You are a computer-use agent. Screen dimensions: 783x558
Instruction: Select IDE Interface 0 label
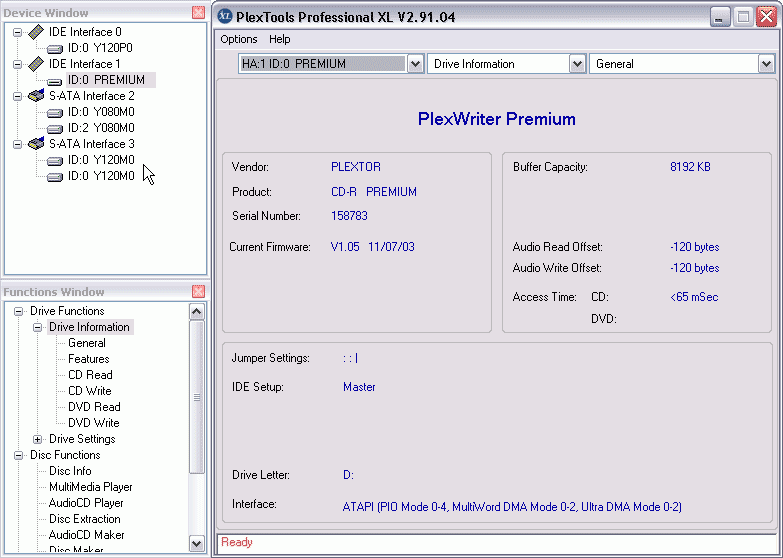[85, 32]
